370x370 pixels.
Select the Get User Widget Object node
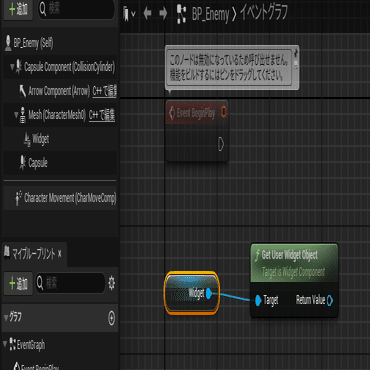tap(294, 280)
